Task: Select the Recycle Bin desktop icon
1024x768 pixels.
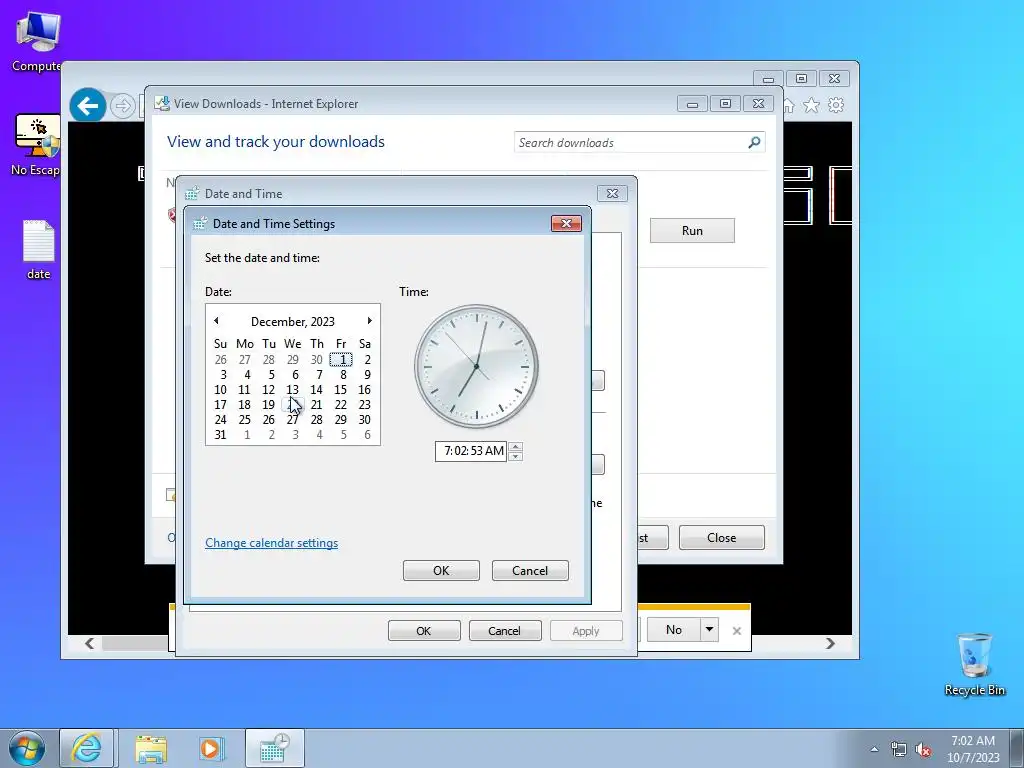Action: pos(974,664)
